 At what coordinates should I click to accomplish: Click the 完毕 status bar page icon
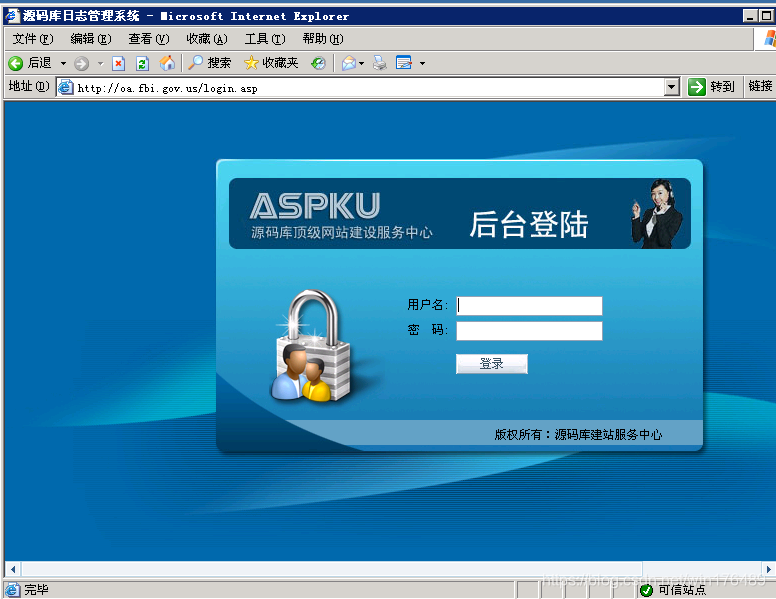click(12, 590)
